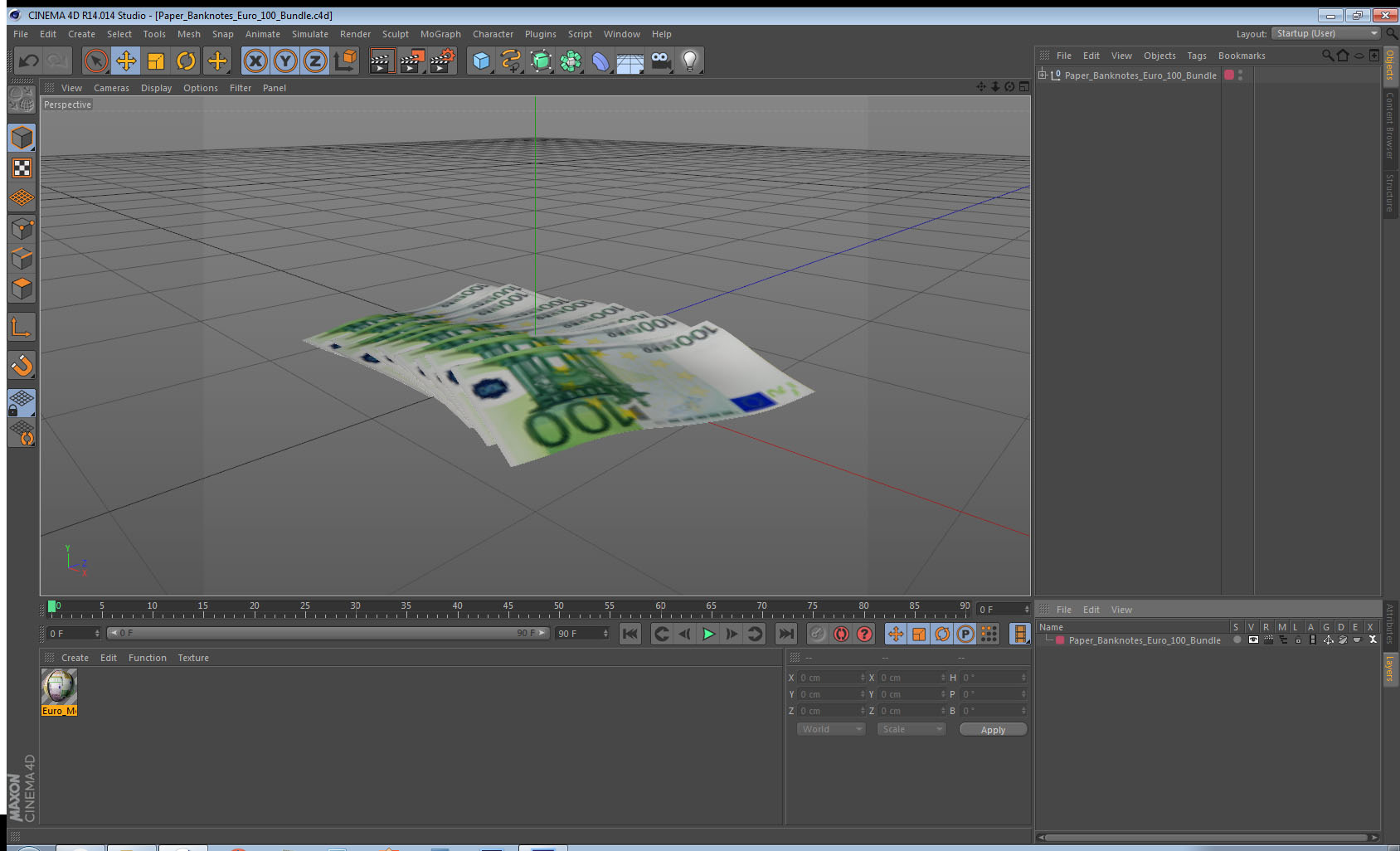Click the locked workplane icon

(x=22, y=403)
